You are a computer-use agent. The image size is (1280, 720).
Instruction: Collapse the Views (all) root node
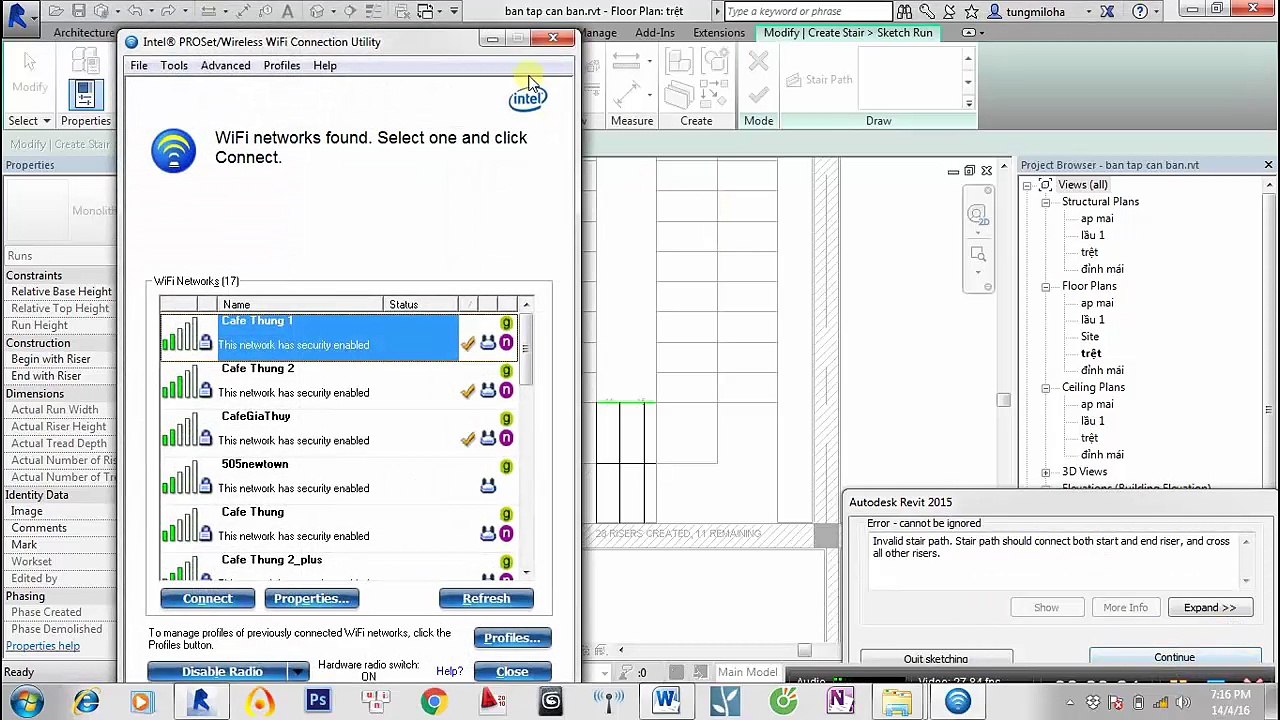[1027, 185]
